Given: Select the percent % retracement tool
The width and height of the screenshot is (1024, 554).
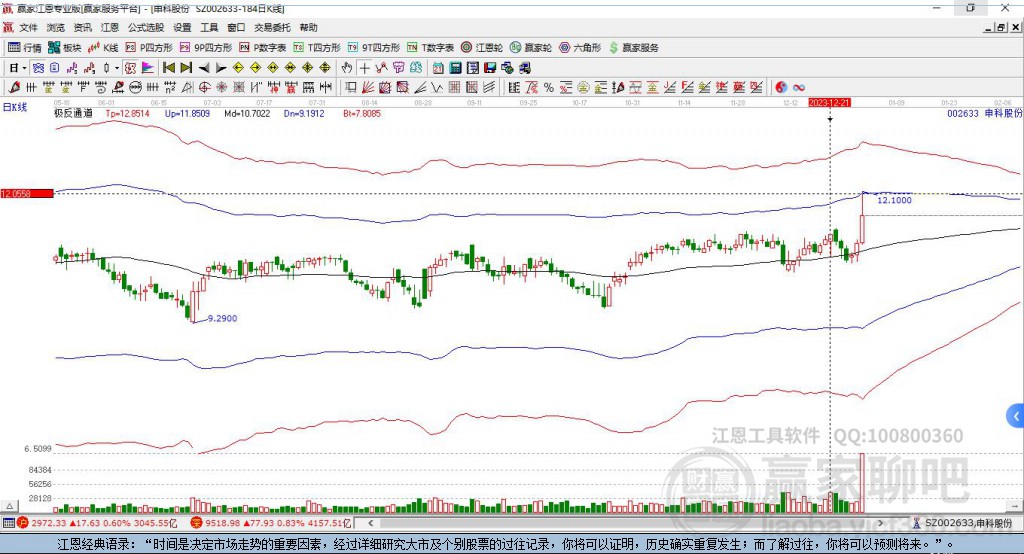Looking at the screenshot, I should (x=549, y=88).
